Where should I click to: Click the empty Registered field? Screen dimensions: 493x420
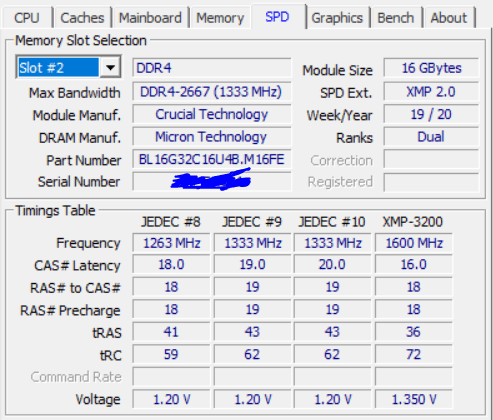click(431, 182)
